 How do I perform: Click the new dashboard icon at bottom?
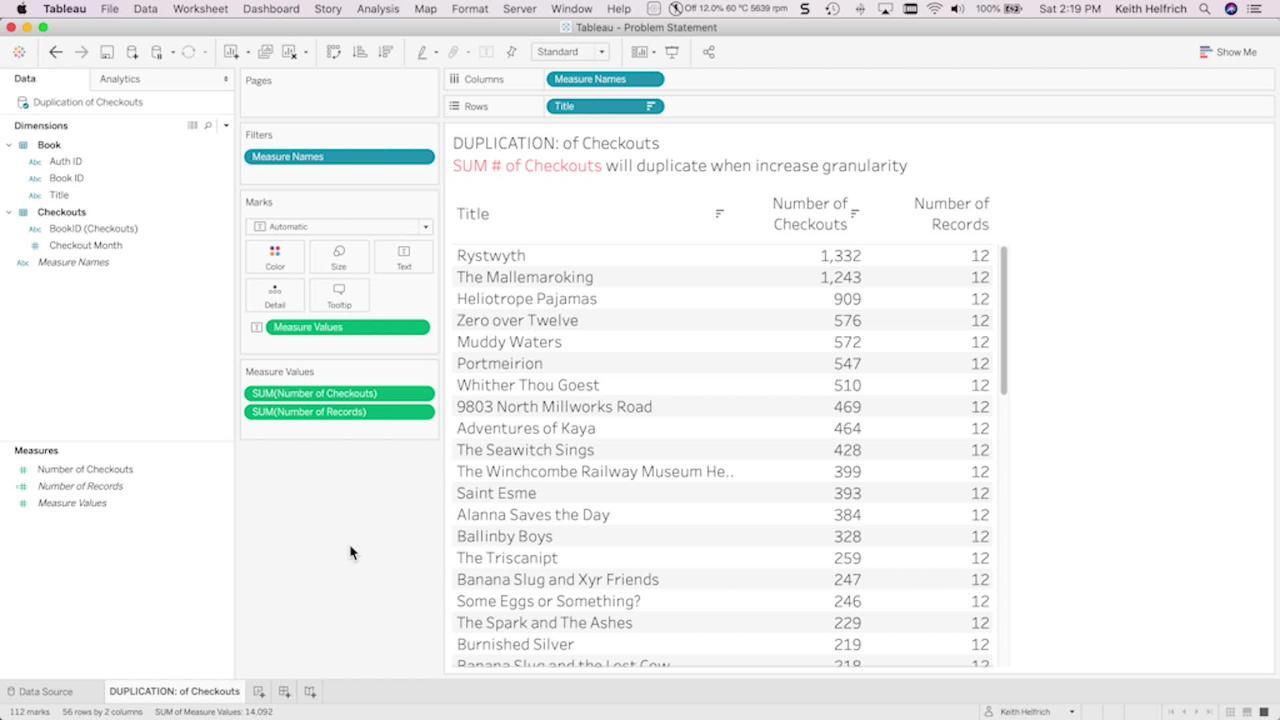point(284,691)
